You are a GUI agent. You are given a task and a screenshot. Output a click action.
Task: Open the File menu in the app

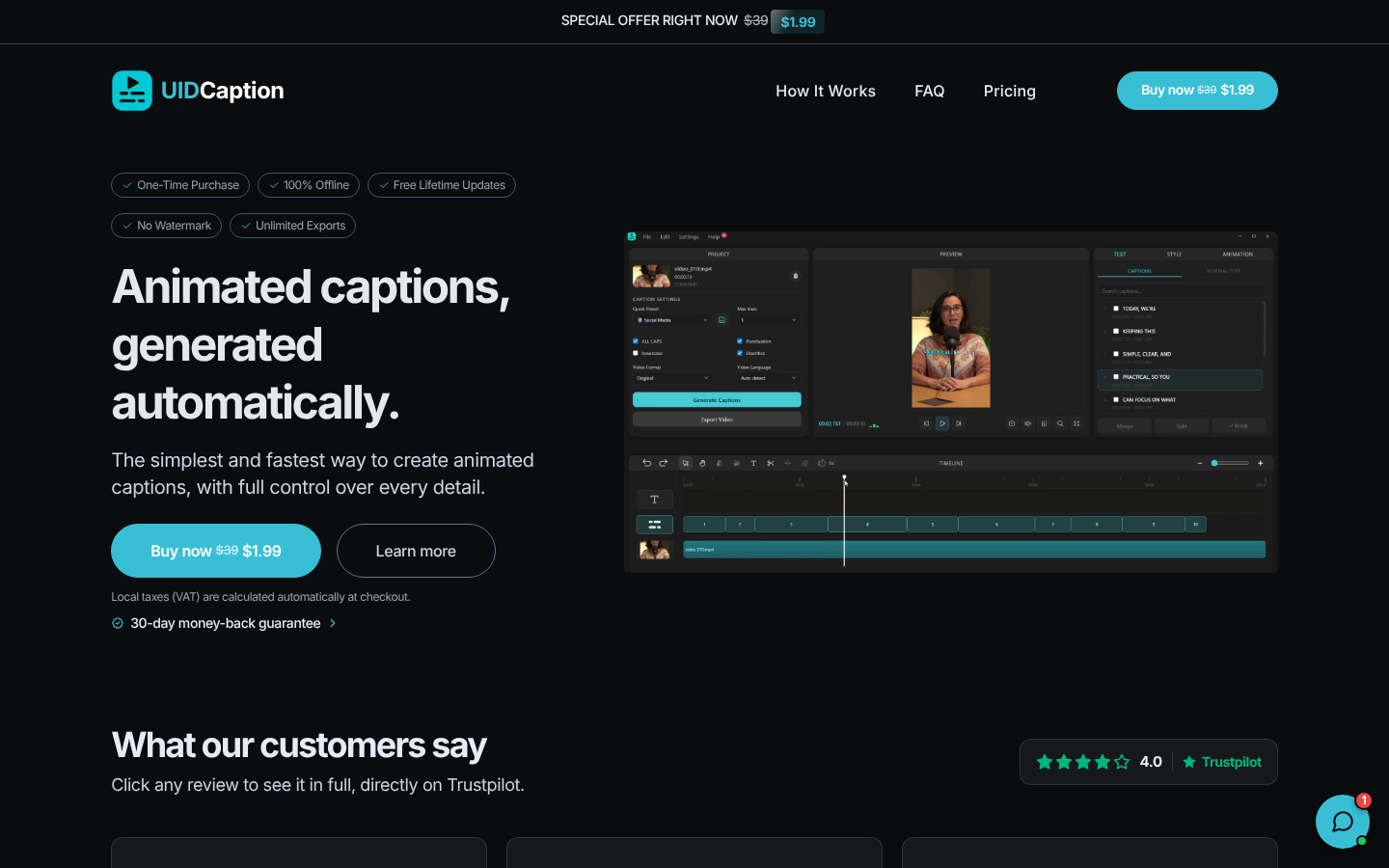pos(647,236)
